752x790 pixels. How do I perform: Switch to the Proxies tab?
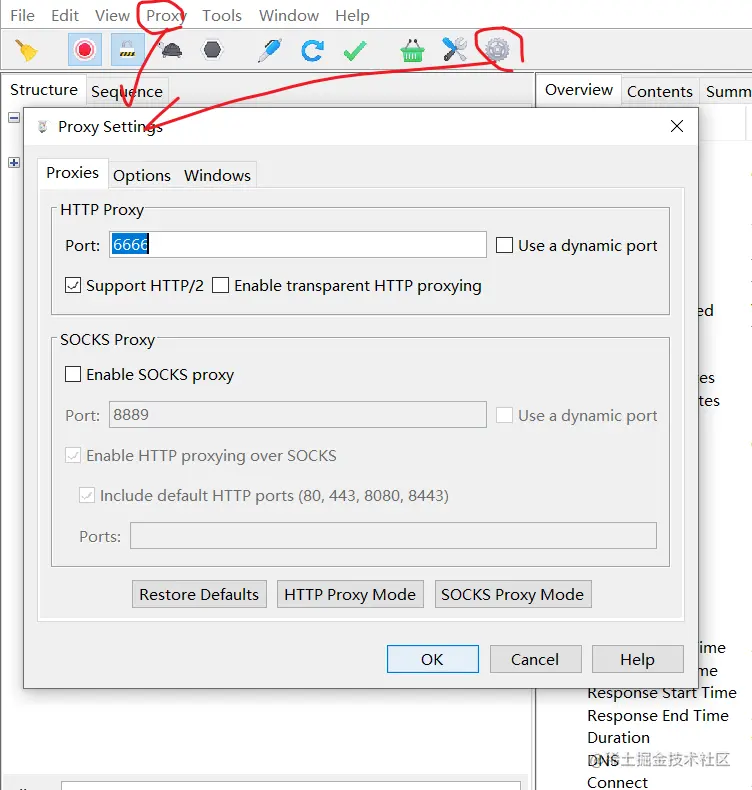(x=73, y=173)
